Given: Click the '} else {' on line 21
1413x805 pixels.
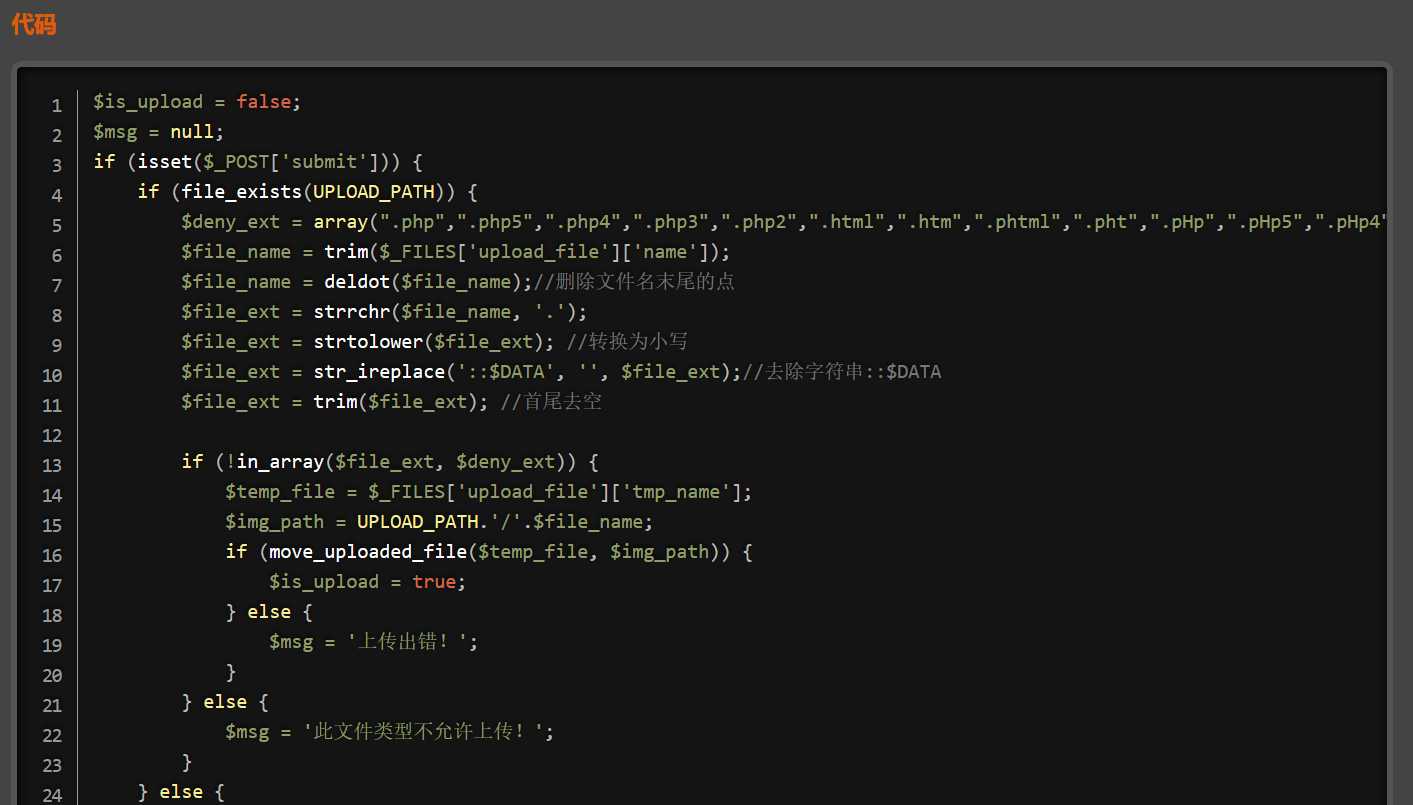Looking at the screenshot, I should click(x=225, y=702).
